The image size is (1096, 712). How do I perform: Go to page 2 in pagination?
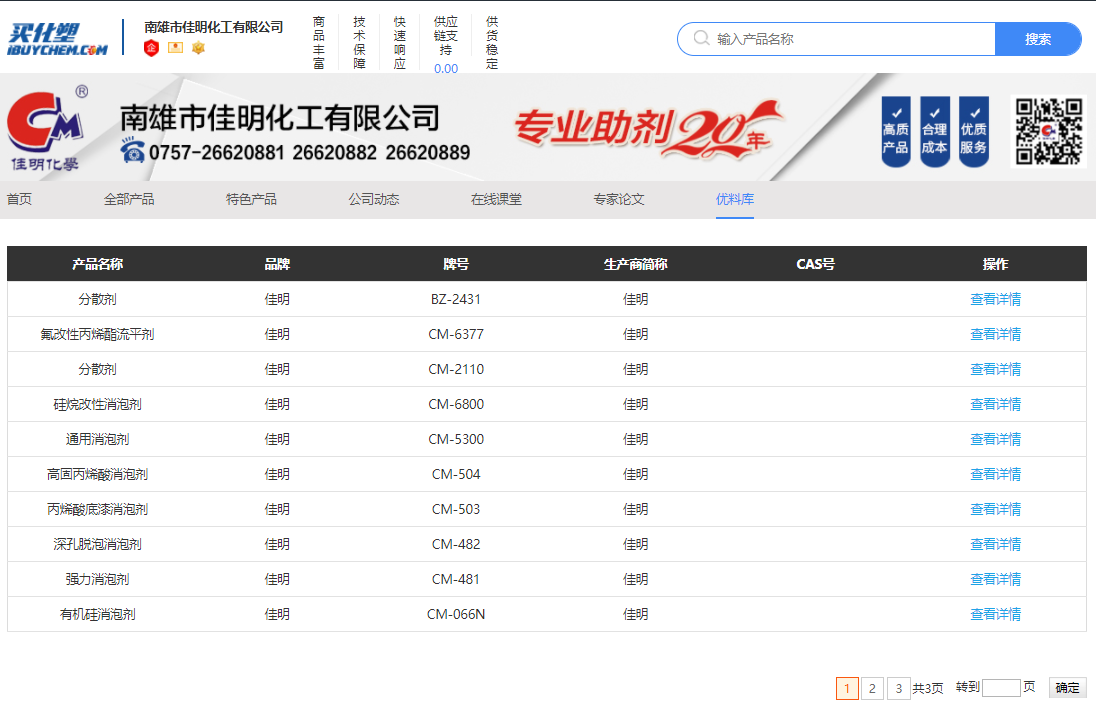click(872, 688)
